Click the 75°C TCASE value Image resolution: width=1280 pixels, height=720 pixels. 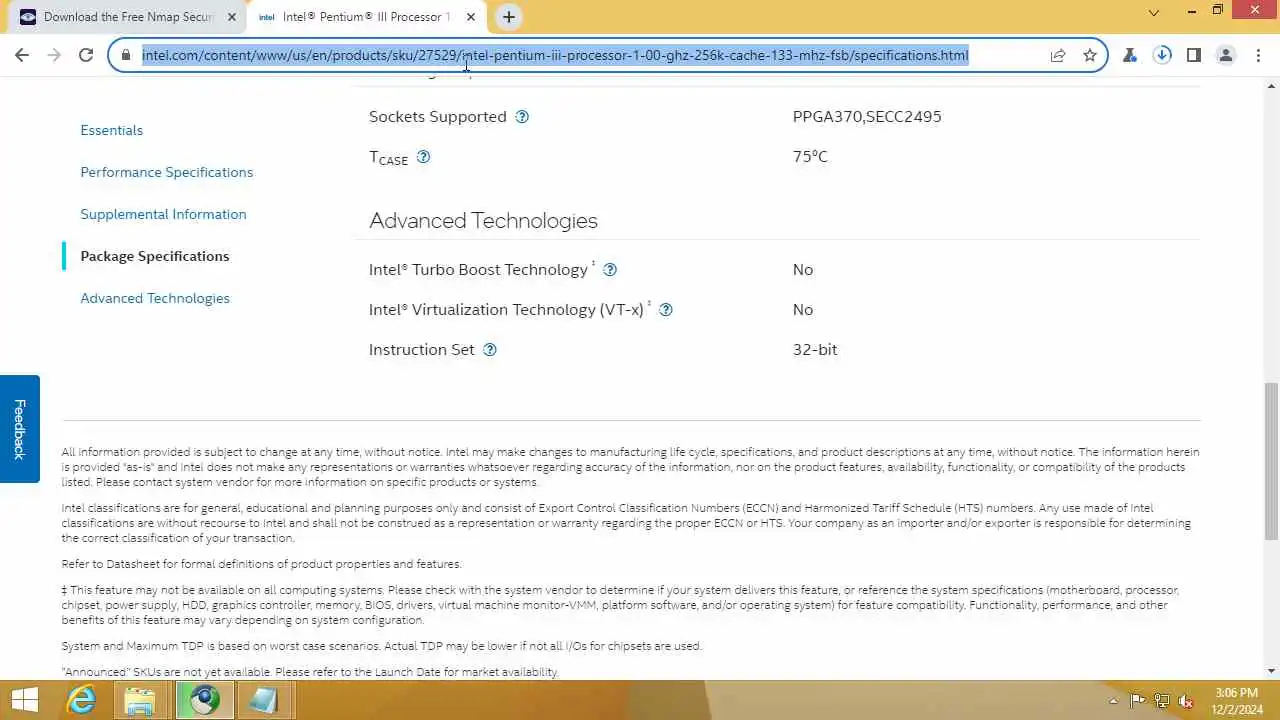[810, 157]
